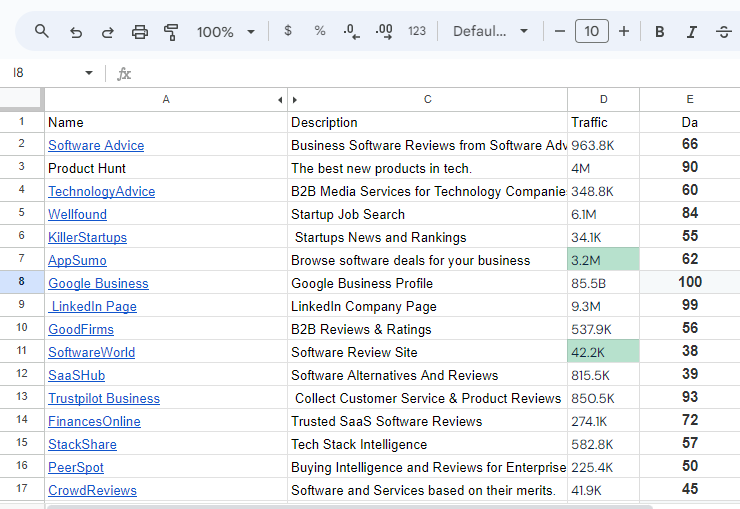Increase decimal places

click(384, 32)
